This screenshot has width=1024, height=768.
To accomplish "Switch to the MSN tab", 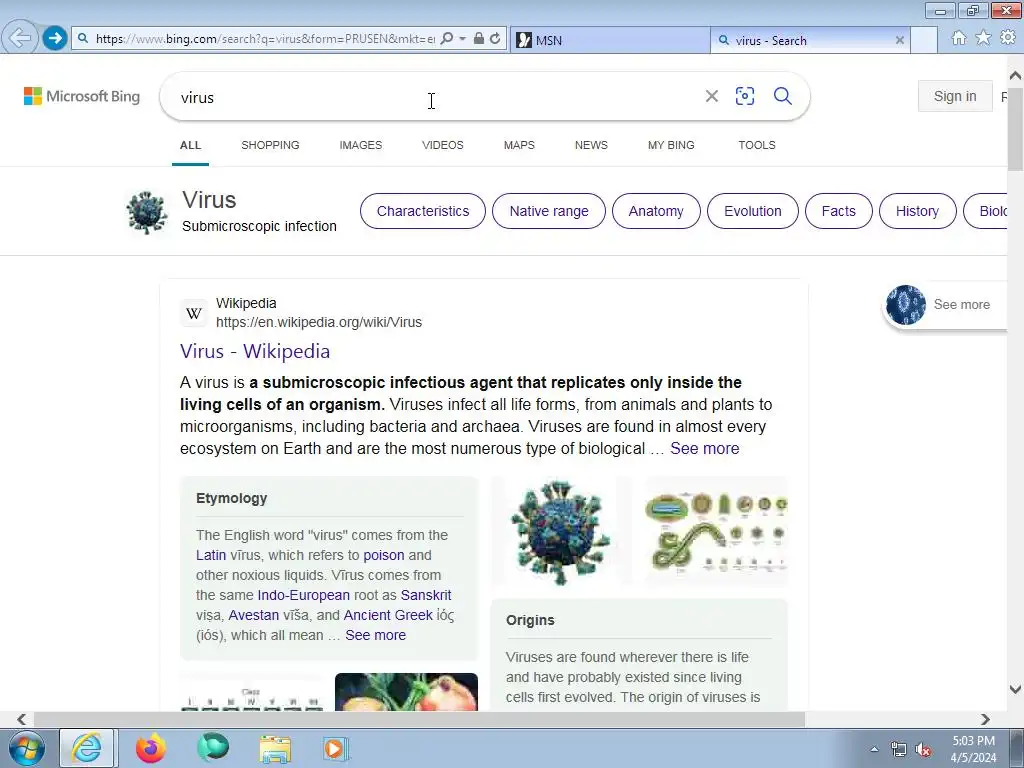I will pyautogui.click(x=610, y=40).
